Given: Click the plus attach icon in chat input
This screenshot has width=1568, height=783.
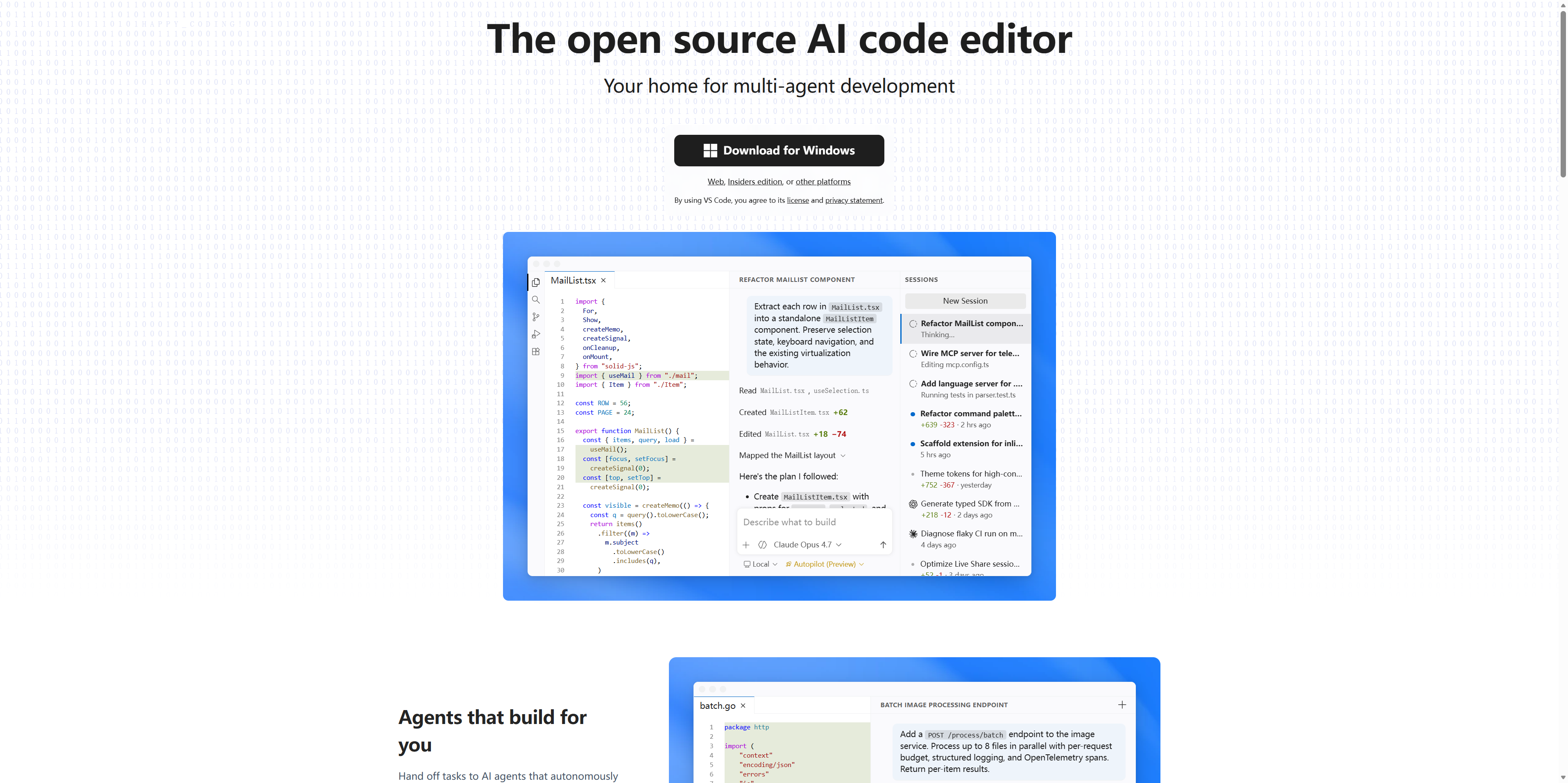Looking at the screenshot, I should pos(745,545).
